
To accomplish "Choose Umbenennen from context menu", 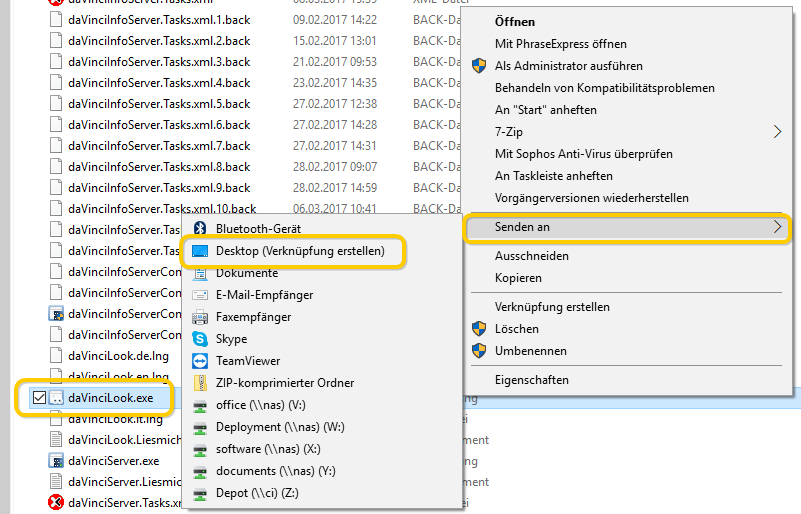I will [x=530, y=351].
